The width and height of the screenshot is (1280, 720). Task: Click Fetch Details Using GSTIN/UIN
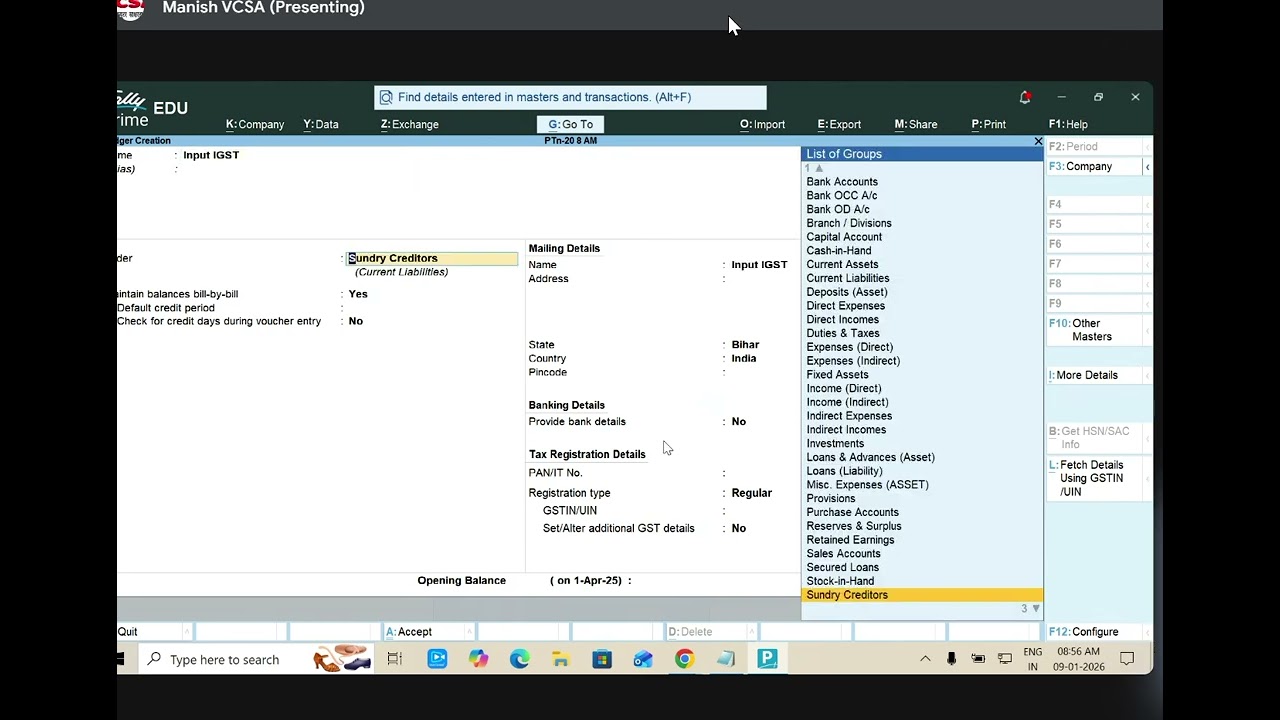click(x=1094, y=478)
